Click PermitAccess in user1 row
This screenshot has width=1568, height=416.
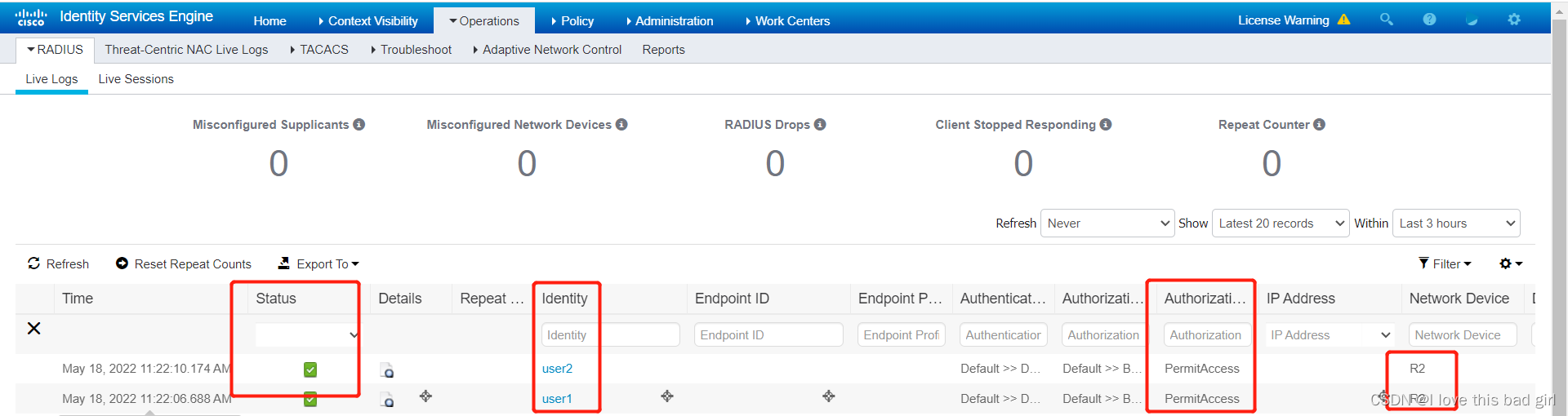(x=1202, y=399)
